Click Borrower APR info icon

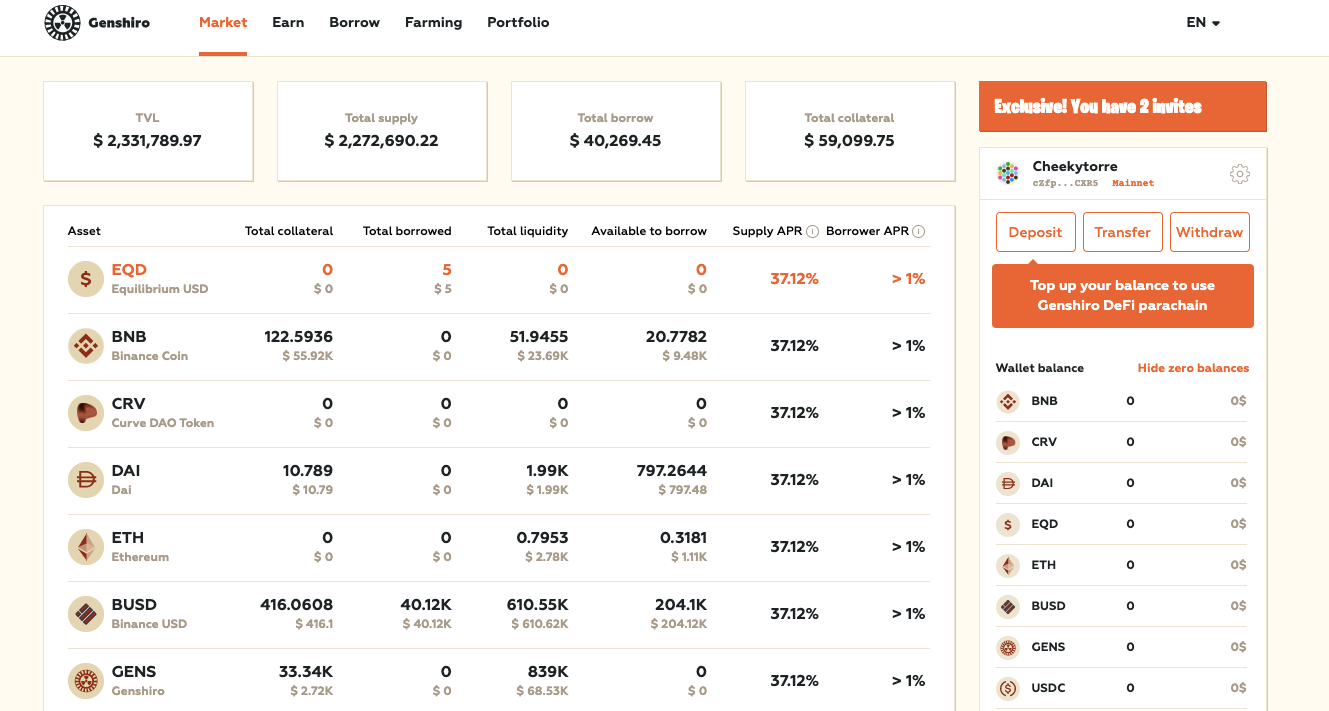tap(919, 231)
